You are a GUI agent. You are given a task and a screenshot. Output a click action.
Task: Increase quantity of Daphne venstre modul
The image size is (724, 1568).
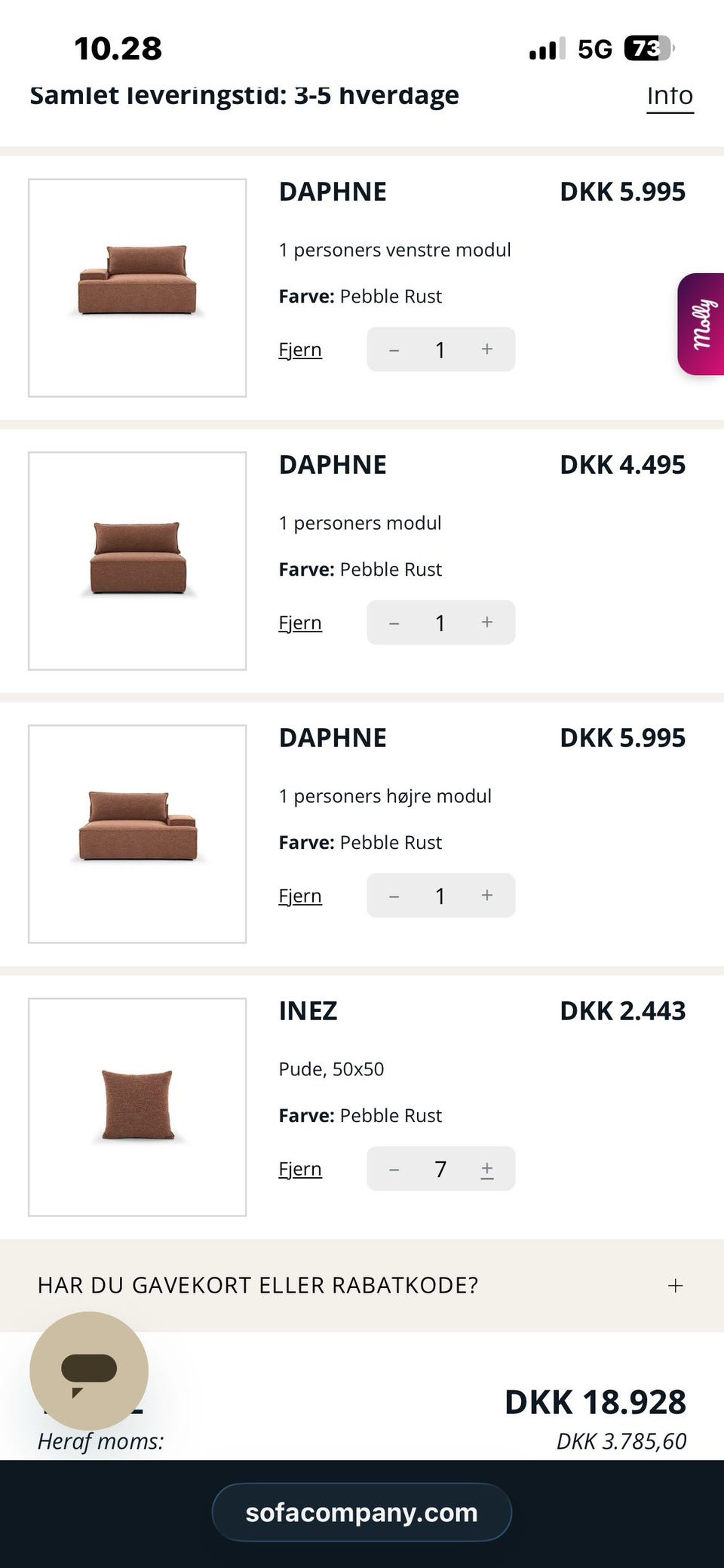pyautogui.click(x=487, y=349)
